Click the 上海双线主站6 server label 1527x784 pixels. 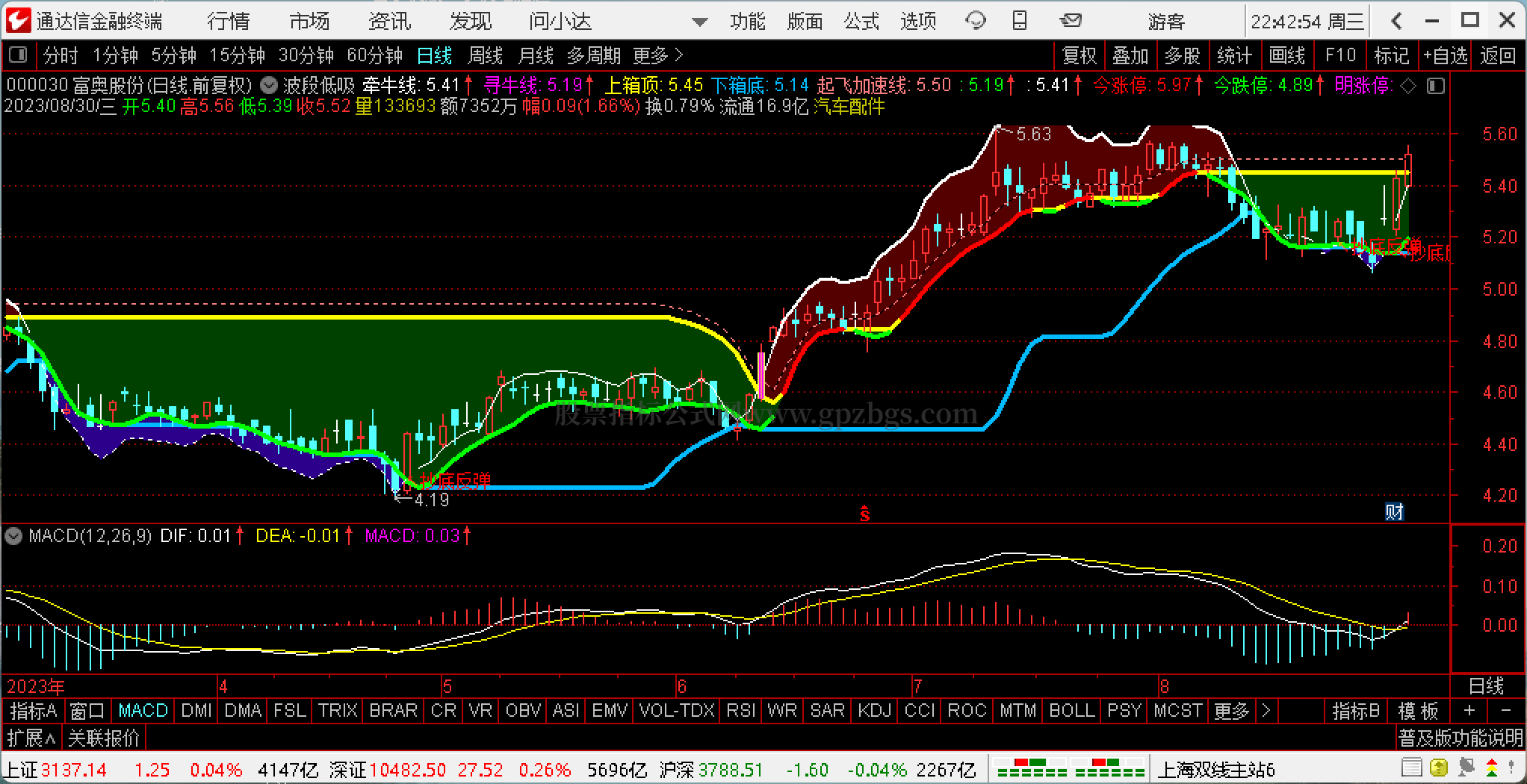point(1216,769)
